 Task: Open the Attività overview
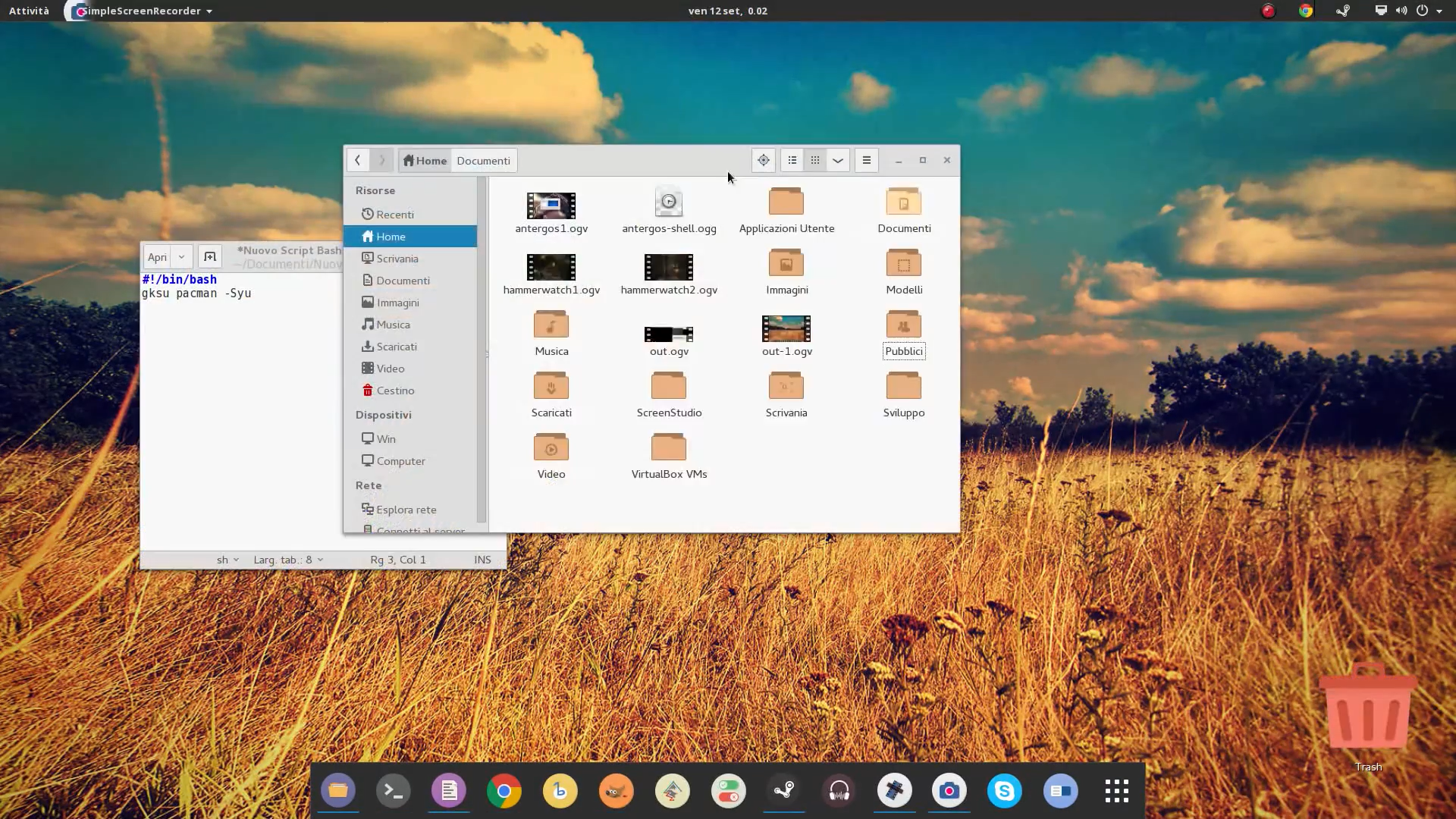coord(29,11)
